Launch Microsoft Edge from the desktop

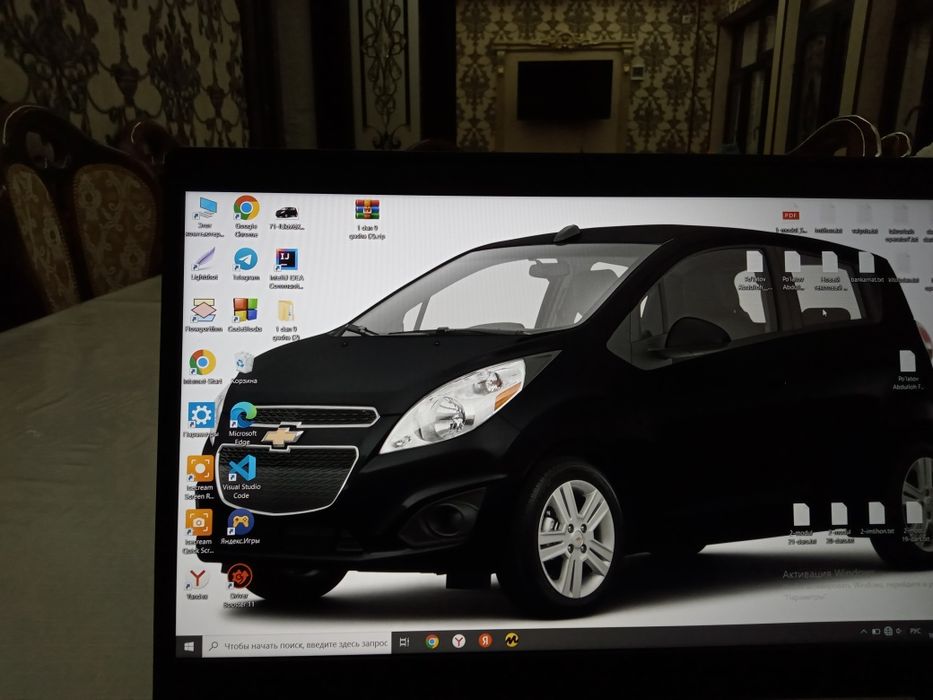pyautogui.click(x=242, y=424)
